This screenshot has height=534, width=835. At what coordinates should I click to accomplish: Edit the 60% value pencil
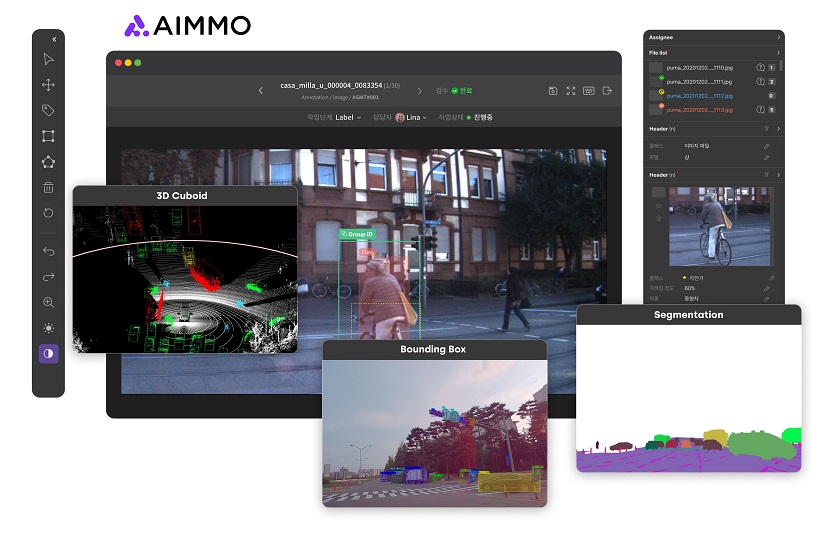coord(767,289)
